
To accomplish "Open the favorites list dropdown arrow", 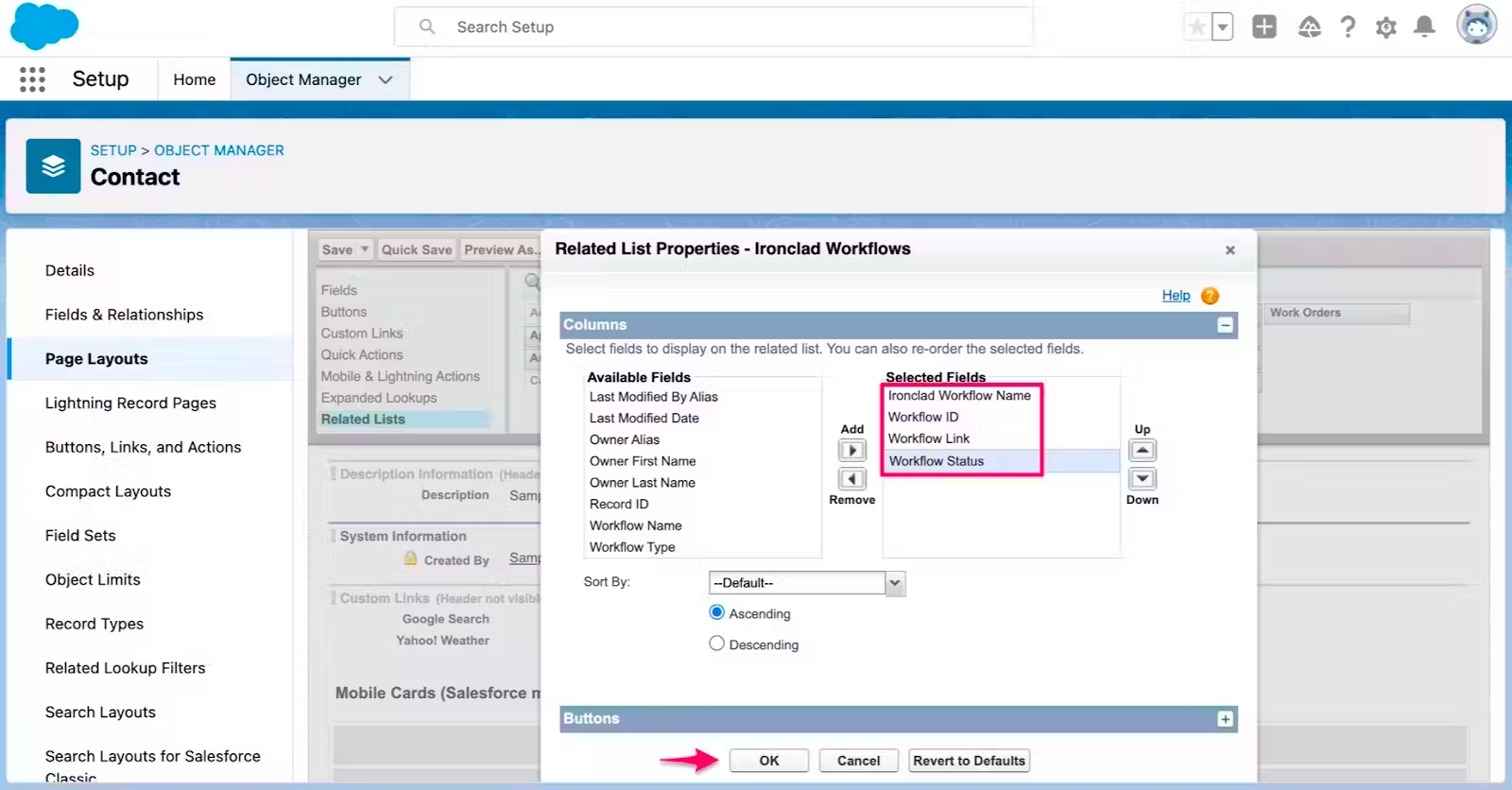I will (x=1222, y=26).
